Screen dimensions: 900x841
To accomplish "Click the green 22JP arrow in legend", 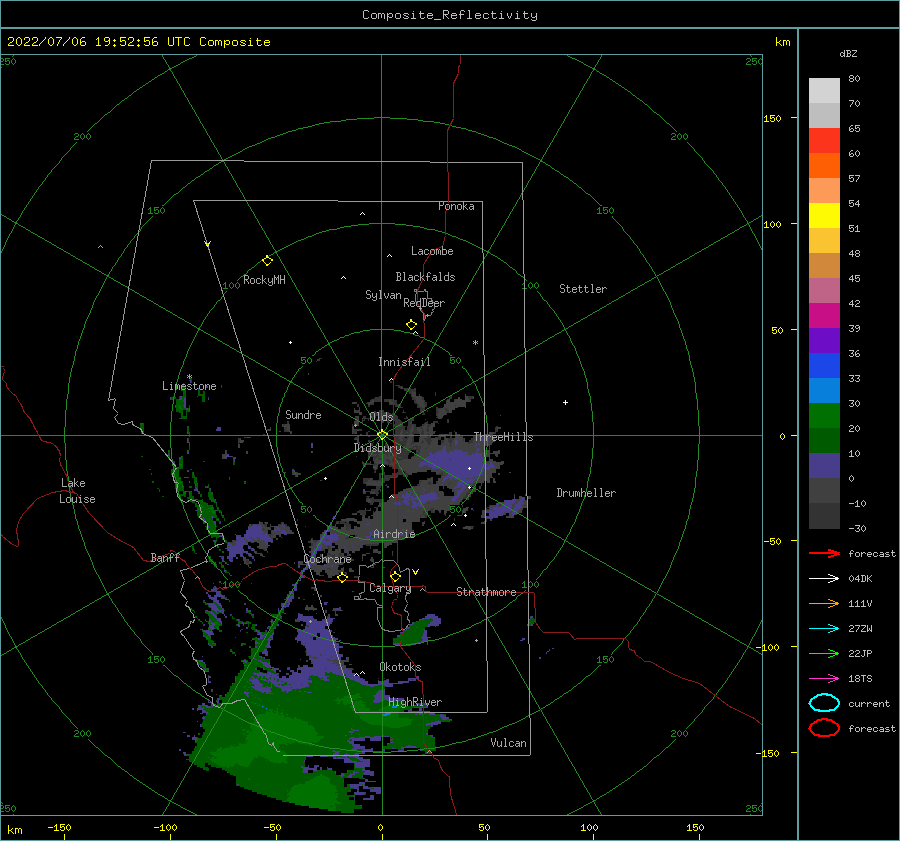I will click(824, 653).
